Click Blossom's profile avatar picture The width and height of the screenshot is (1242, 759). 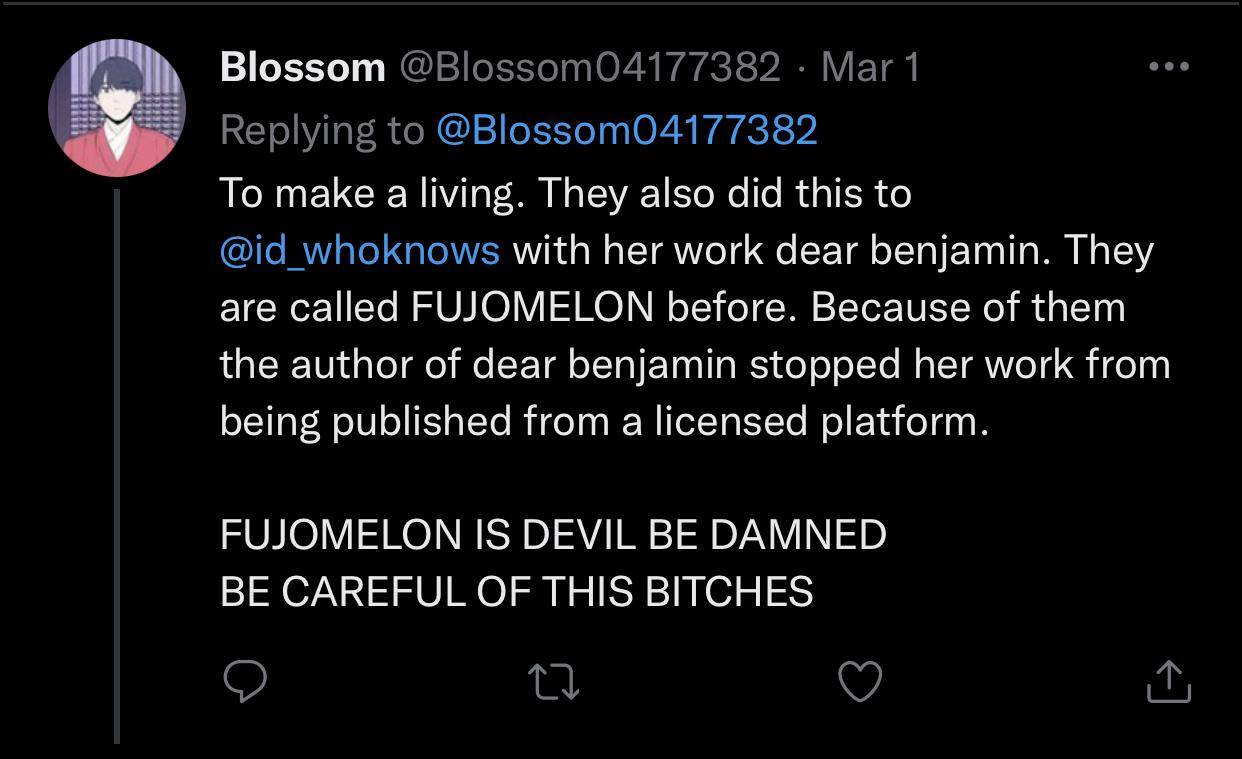[x=117, y=108]
